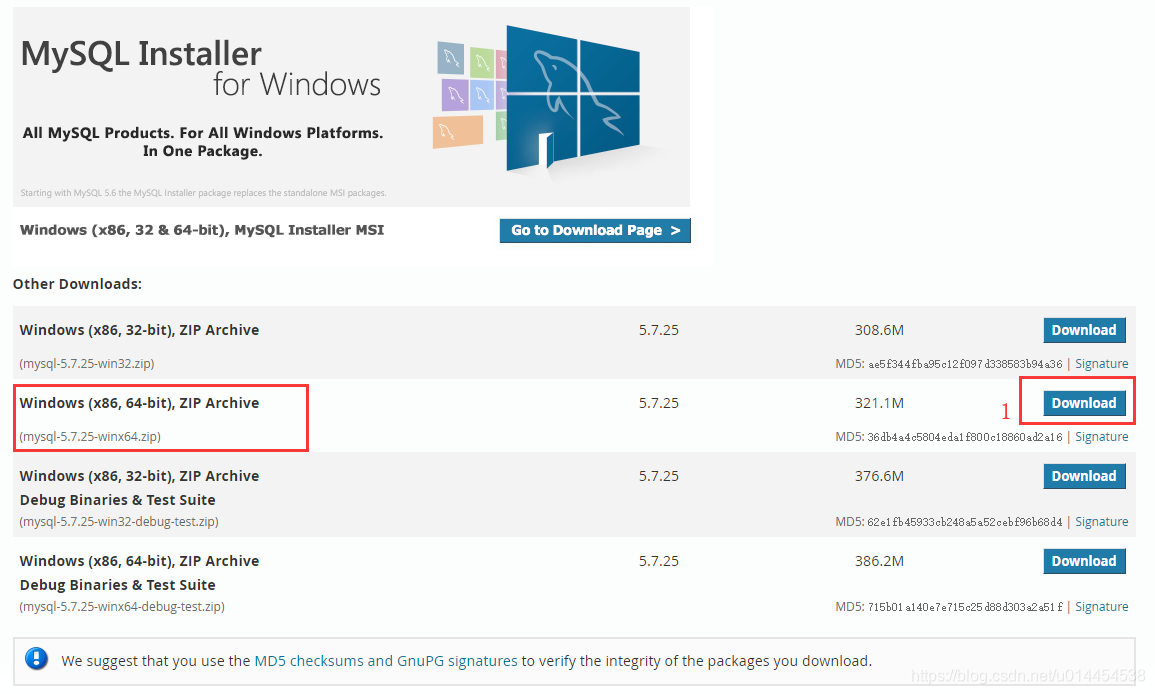1155x694 pixels.
Task: Click the 5.7.25 version in the 386.2M row
Action: pyautogui.click(x=659, y=561)
